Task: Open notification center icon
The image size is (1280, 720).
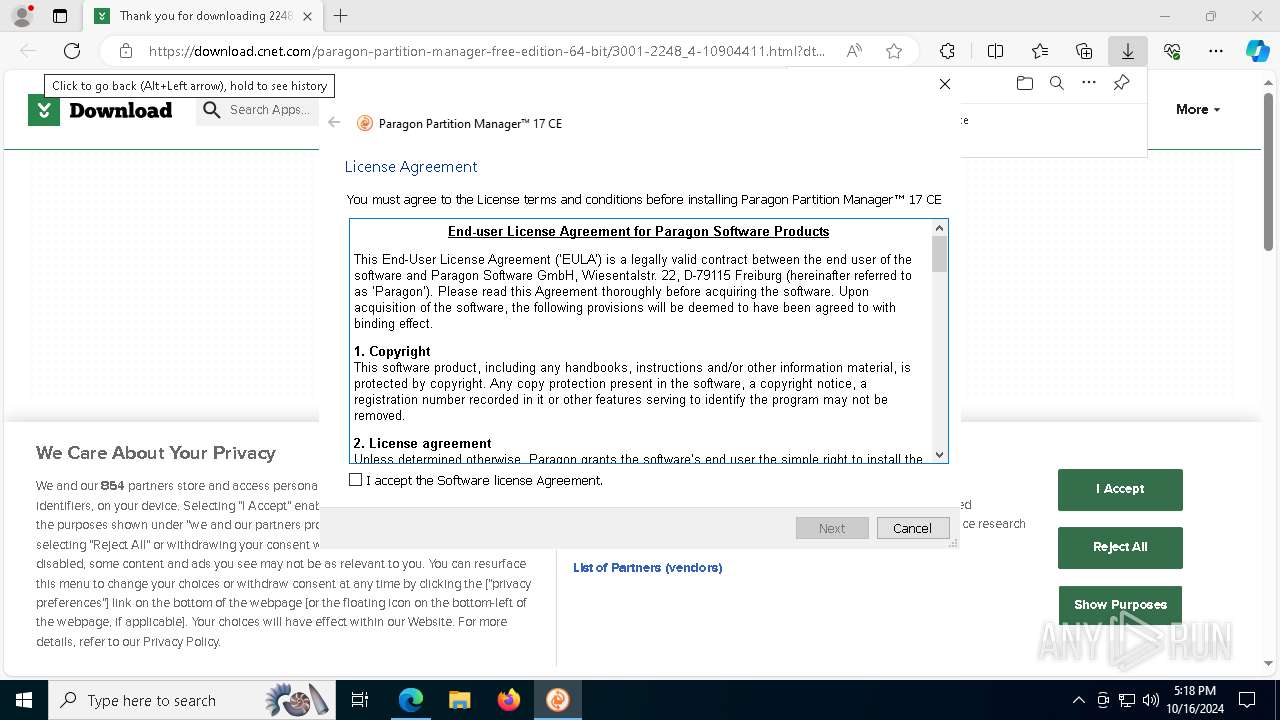Action: (x=1247, y=700)
